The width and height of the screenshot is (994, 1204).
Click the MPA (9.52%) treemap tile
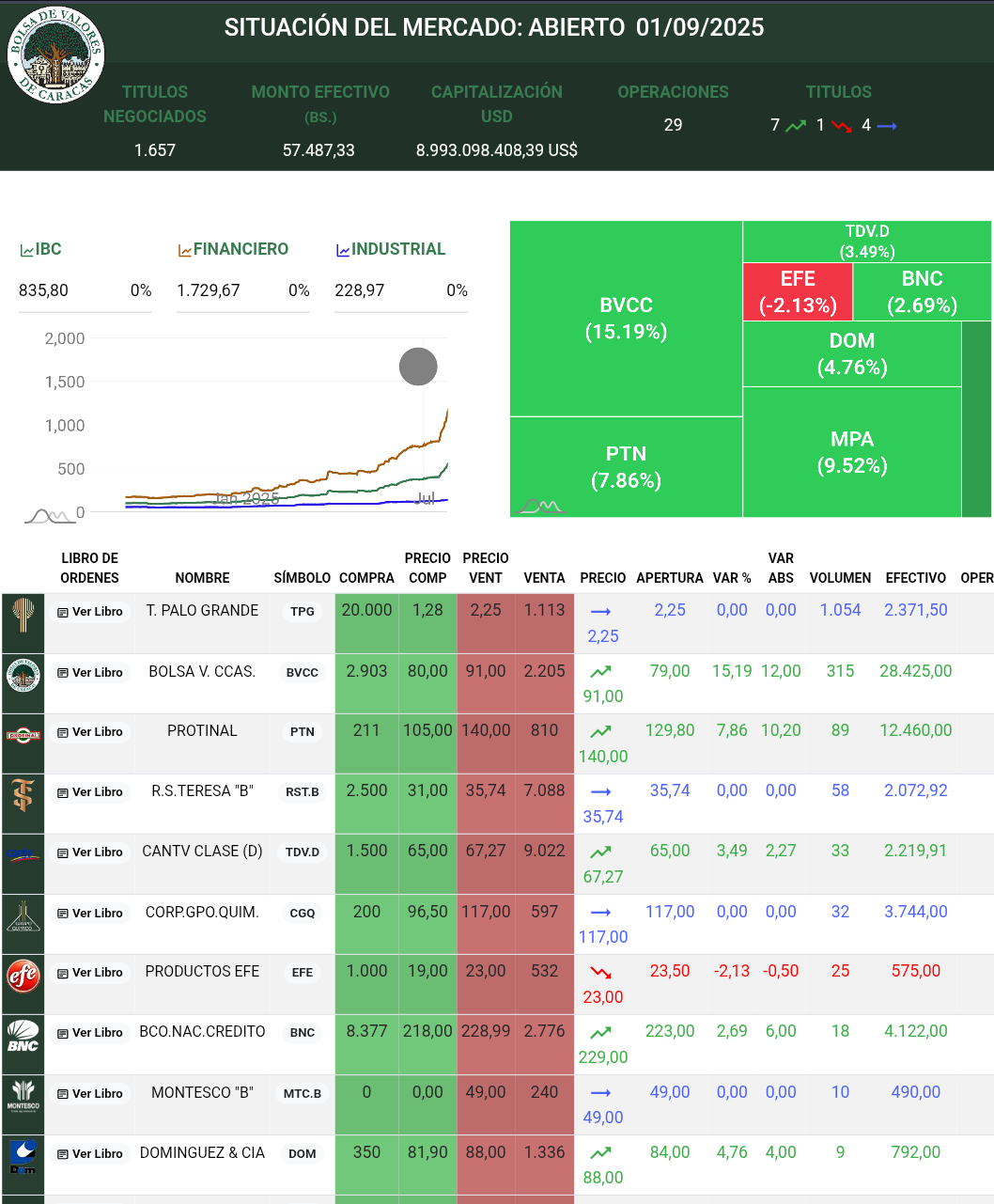852,452
